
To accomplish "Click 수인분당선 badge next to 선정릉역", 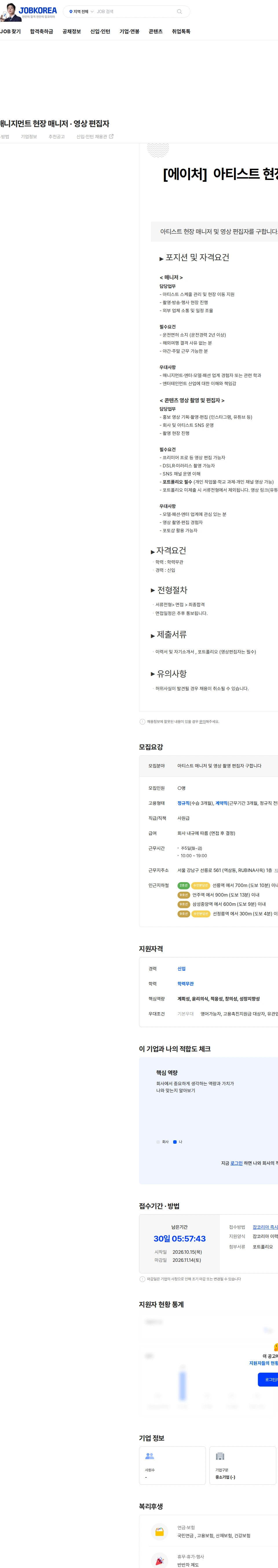I will coord(201,914).
